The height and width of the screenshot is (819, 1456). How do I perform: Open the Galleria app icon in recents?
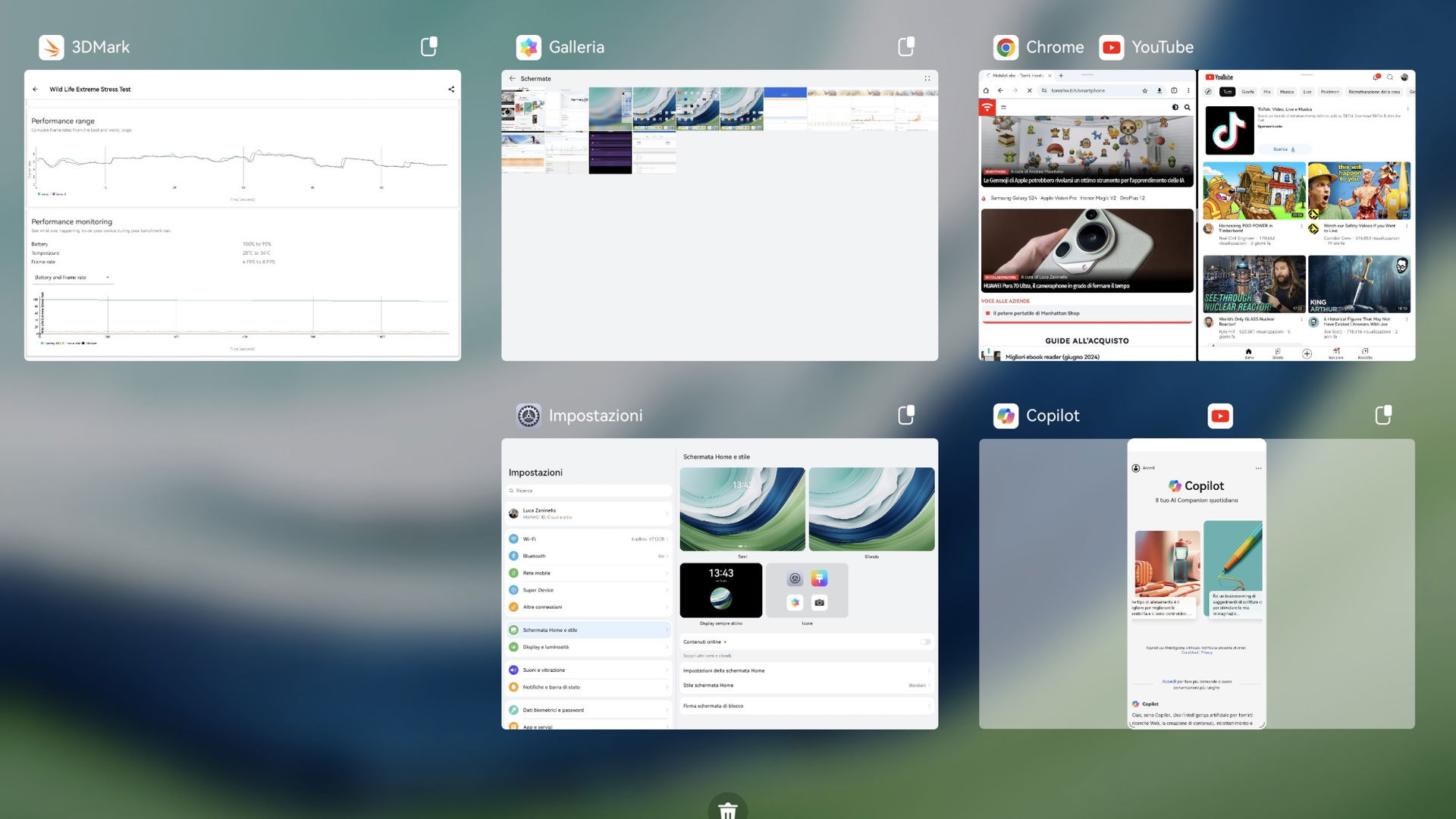[x=529, y=47]
